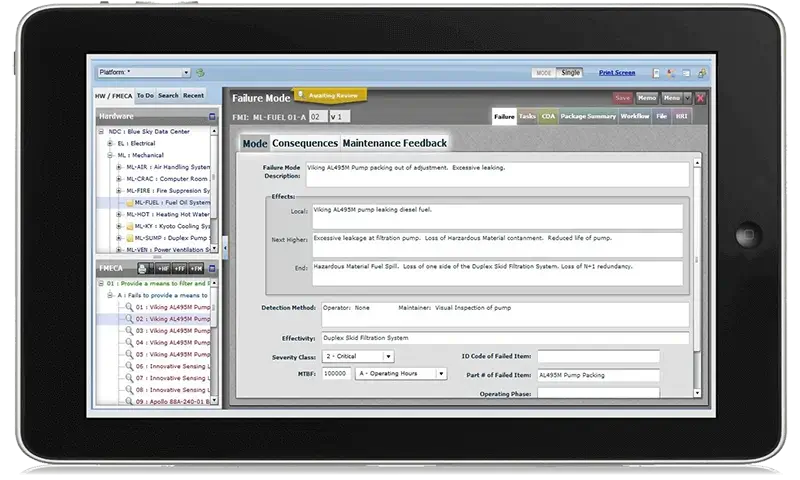The width and height of the screenshot is (800, 480).
Task: Expand the ML-CRAC : Computer Room node
Action: [118, 179]
